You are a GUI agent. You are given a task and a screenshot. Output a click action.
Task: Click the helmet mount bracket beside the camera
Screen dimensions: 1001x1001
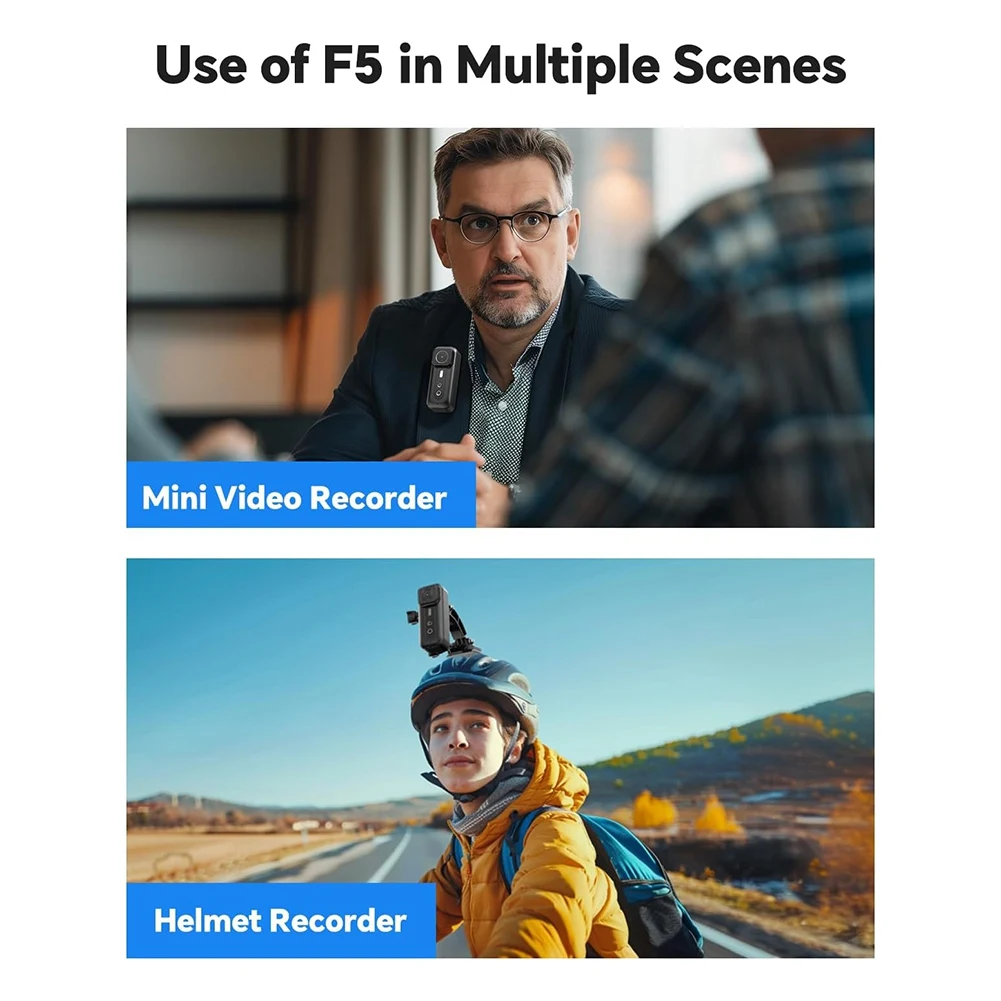pos(465,629)
